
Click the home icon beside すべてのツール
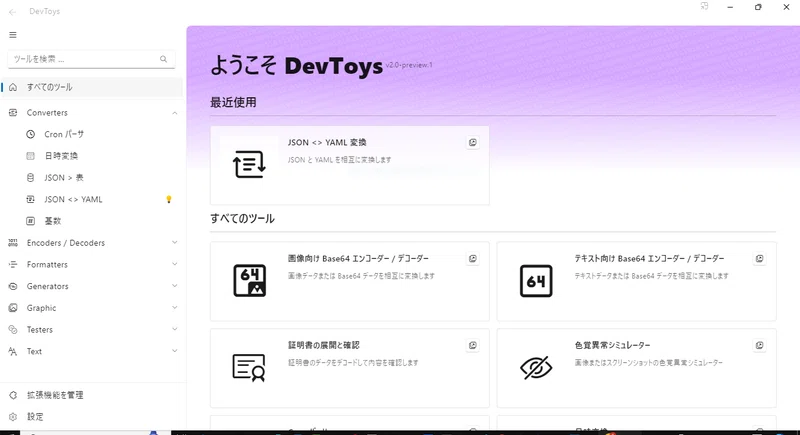(x=13, y=87)
